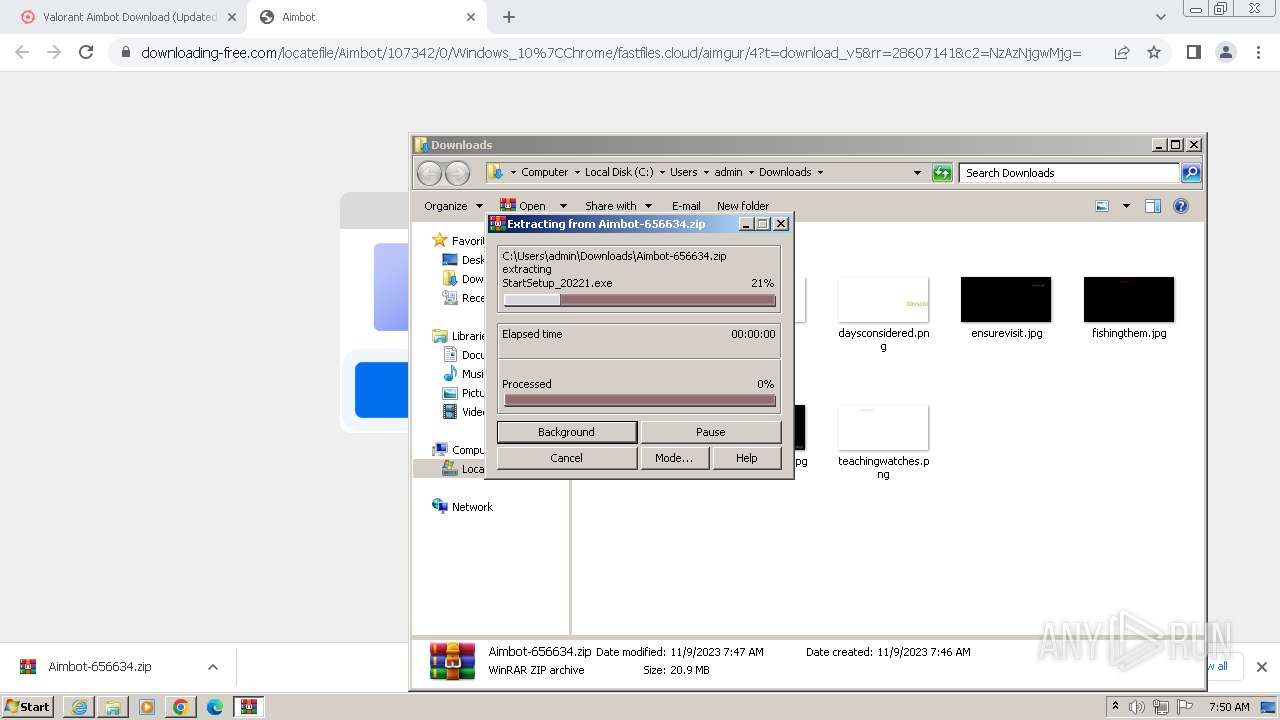Open a new Chrome tab
Screen dimensions: 1280x720
point(509,17)
